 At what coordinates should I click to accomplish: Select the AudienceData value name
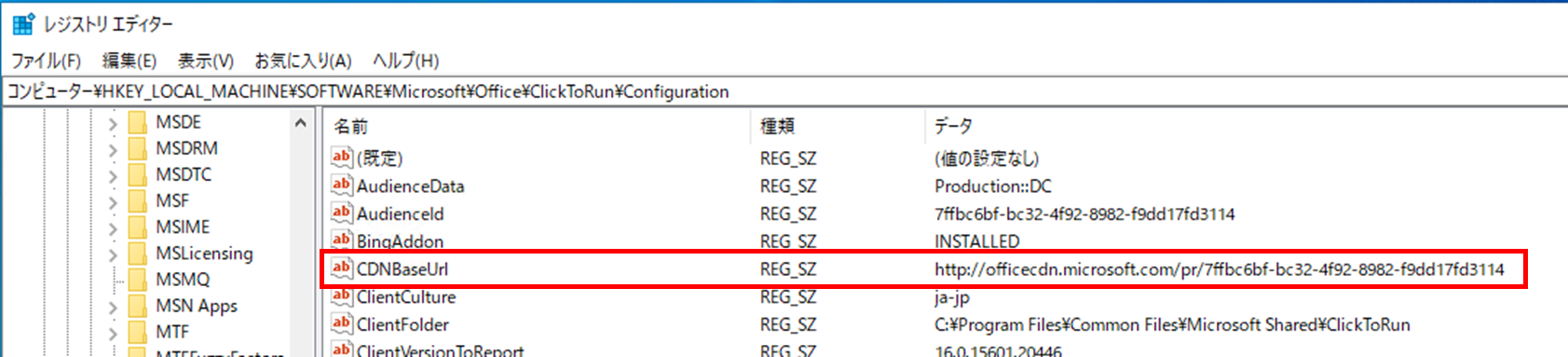click(x=410, y=186)
